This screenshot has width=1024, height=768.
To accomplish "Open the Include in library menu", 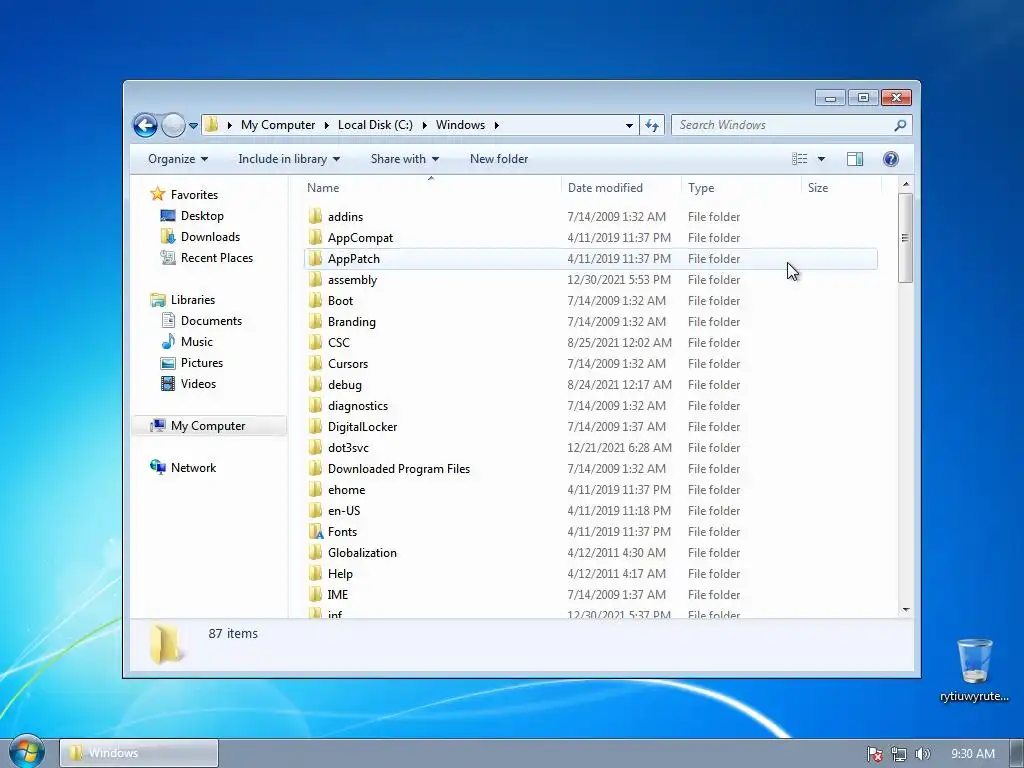I will pyautogui.click(x=289, y=159).
